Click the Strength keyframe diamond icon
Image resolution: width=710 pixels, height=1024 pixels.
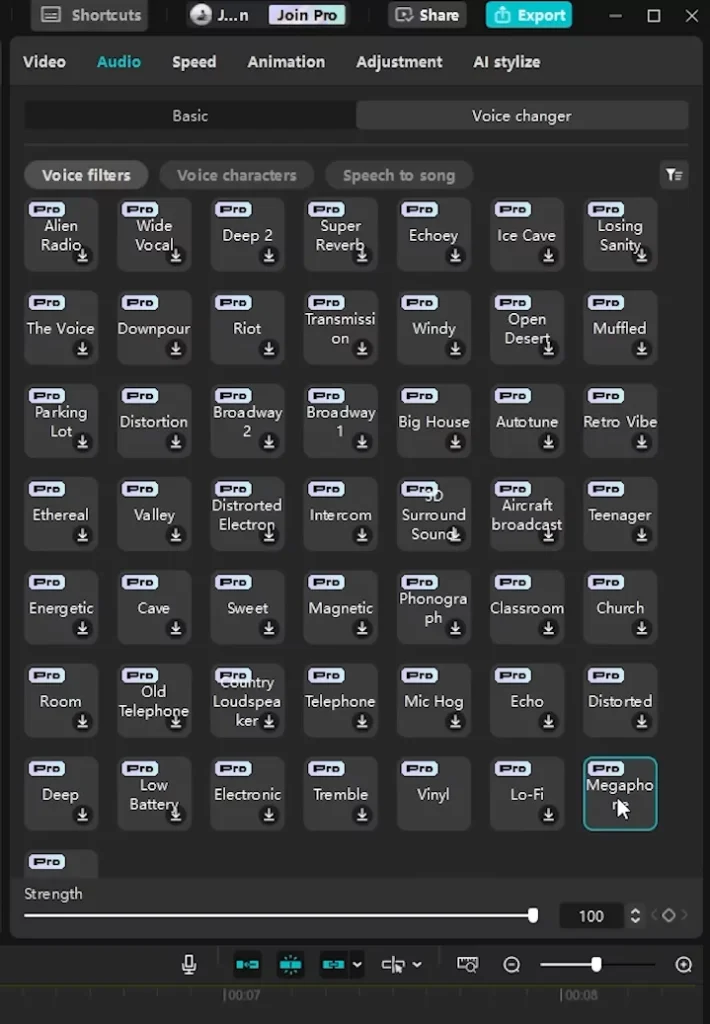(668, 916)
